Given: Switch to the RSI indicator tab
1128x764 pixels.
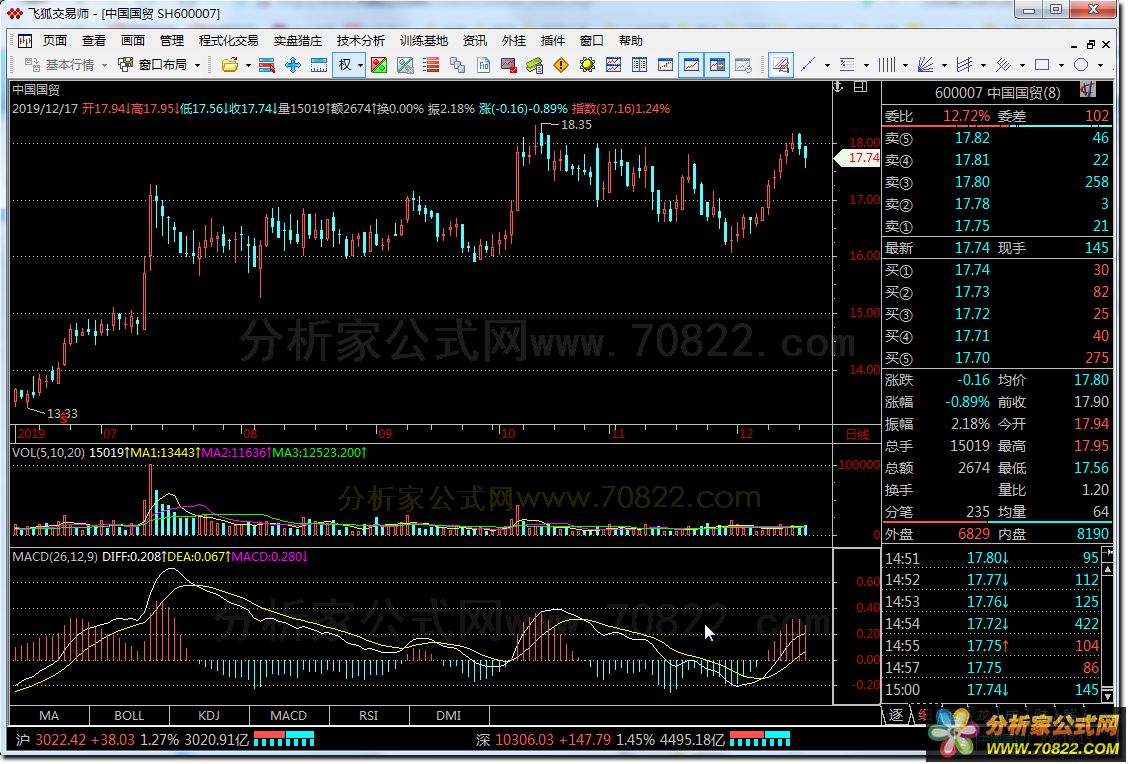Looking at the screenshot, I should (x=369, y=716).
